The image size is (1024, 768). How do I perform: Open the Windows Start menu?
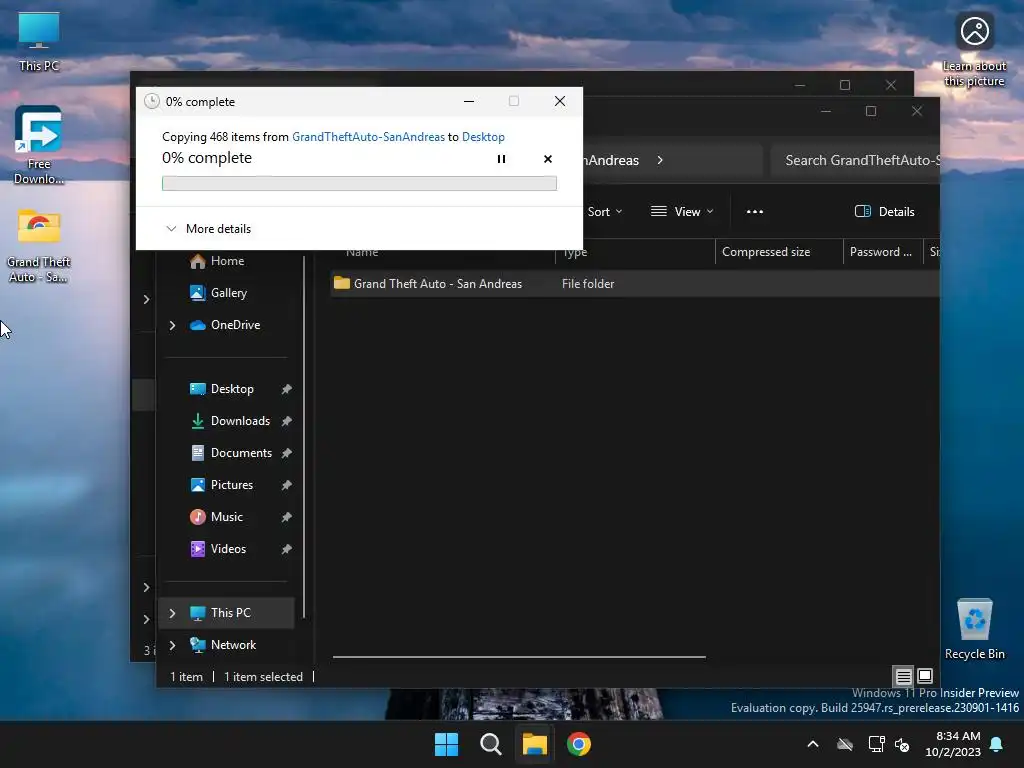point(447,744)
